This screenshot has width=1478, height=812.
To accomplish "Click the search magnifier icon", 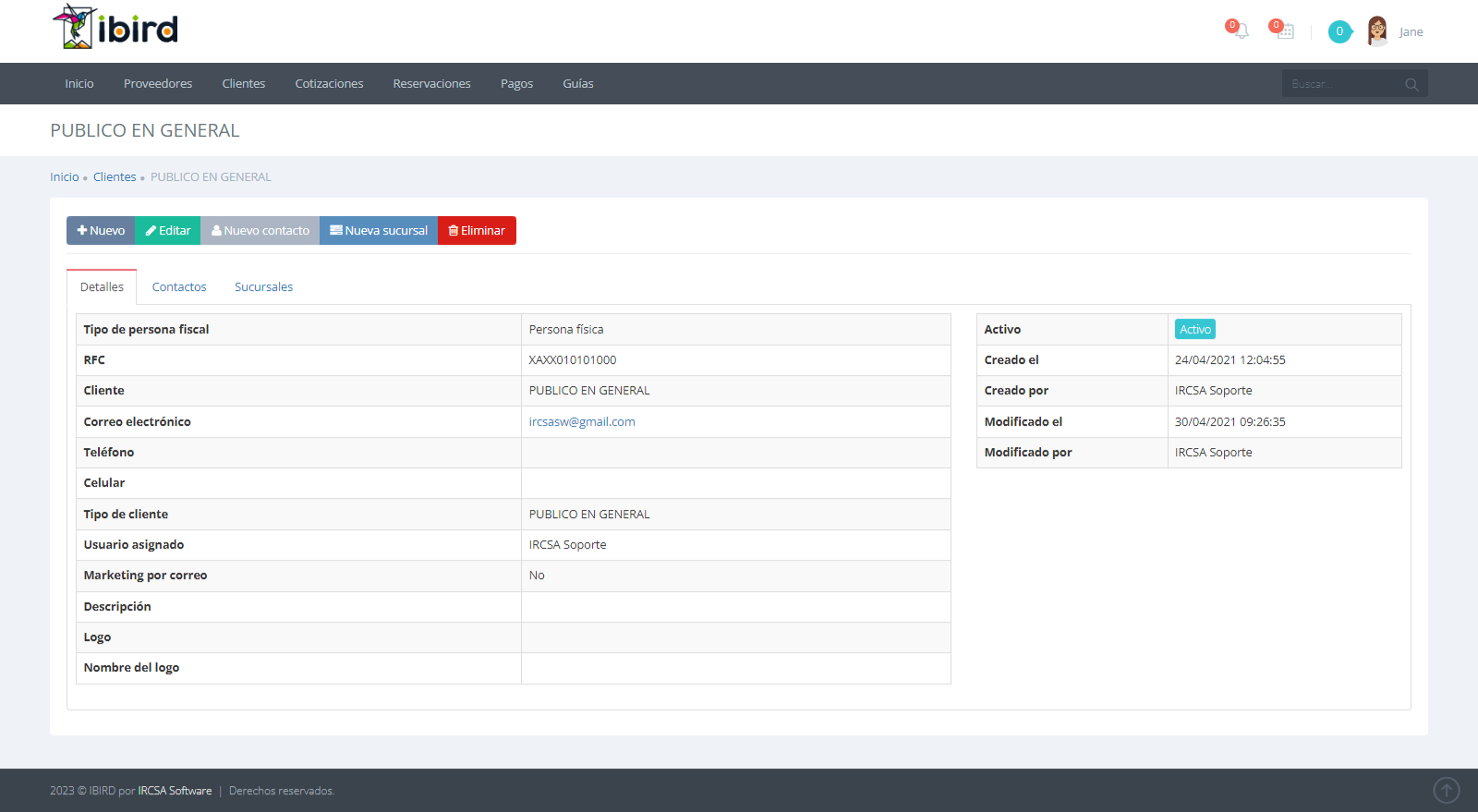I will click(x=1411, y=84).
